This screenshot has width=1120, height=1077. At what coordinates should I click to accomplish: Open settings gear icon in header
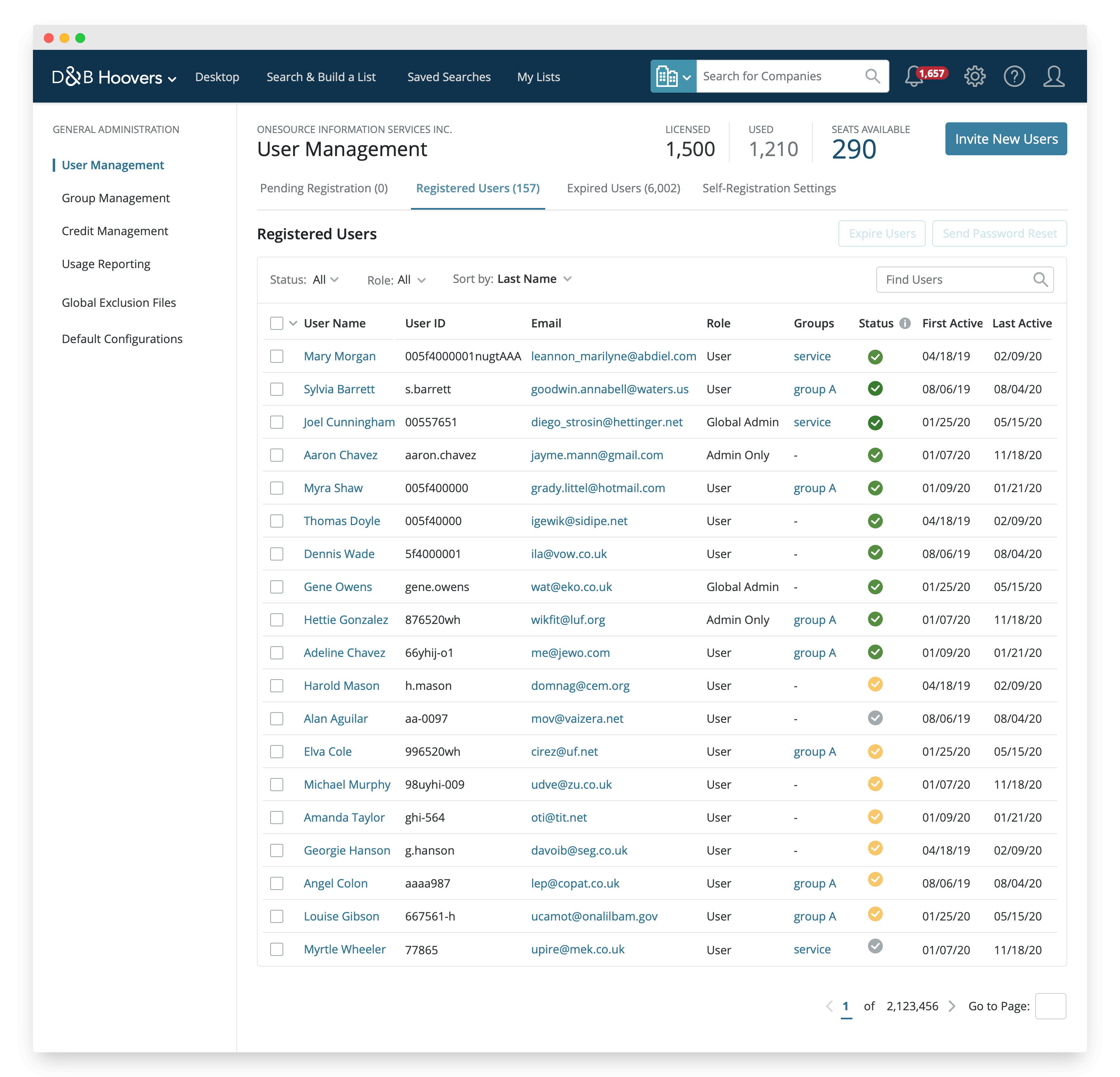[975, 77]
